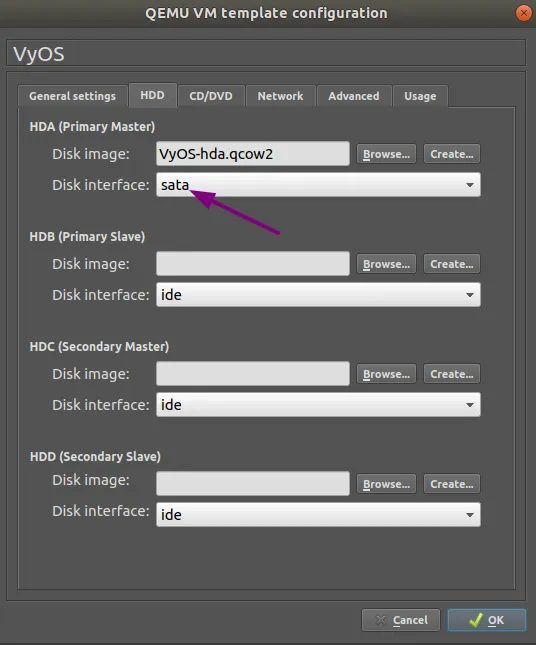This screenshot has width=536, height=645.
Task: Click the VyOS-hda.qcow2 disk image field
Action: coord(253,154)
